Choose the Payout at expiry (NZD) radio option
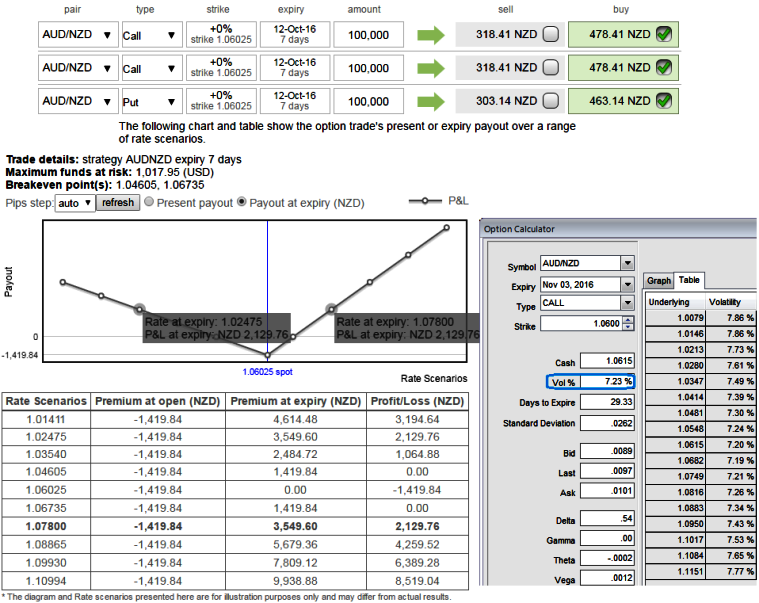The image size is (759, 603). coord(242,202)
